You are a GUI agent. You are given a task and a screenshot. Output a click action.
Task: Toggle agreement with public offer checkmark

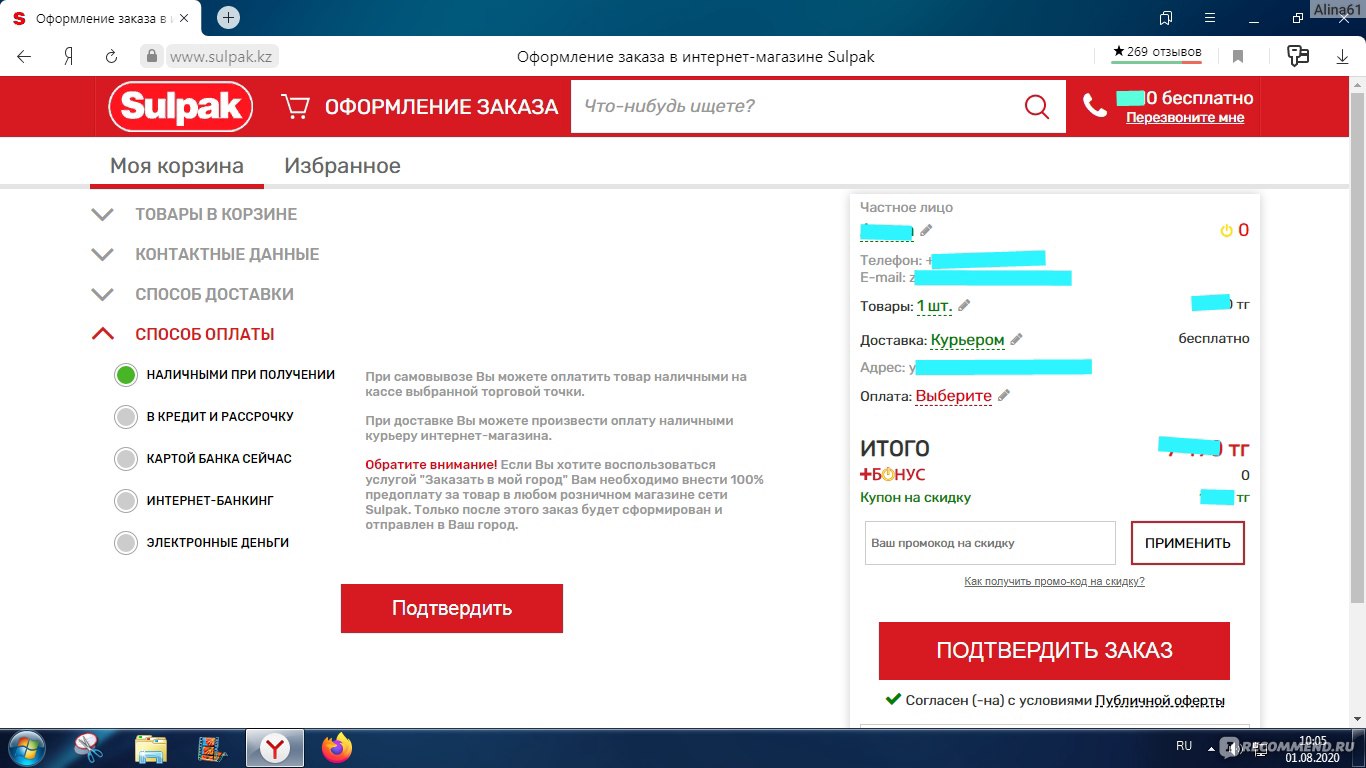point(893,700)
